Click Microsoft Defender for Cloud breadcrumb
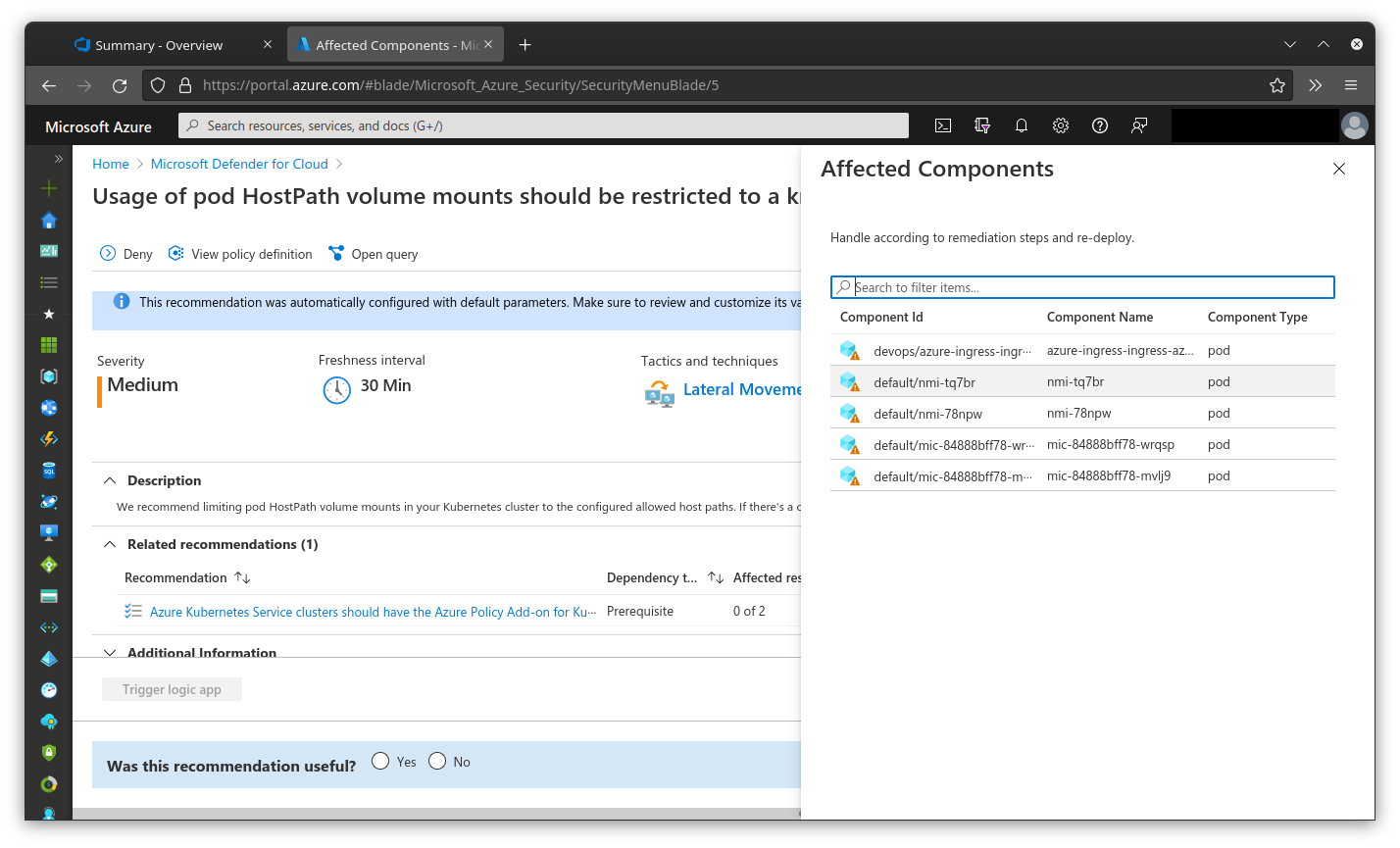This screenshot has width=1400, height=848. tap(239, 164)
